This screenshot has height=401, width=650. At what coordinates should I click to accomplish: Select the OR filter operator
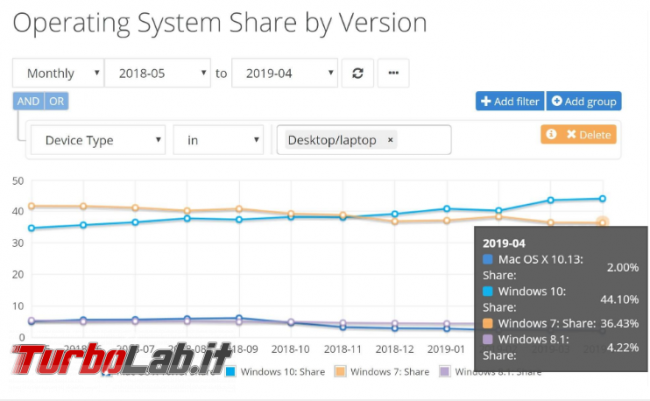(56, 101)
